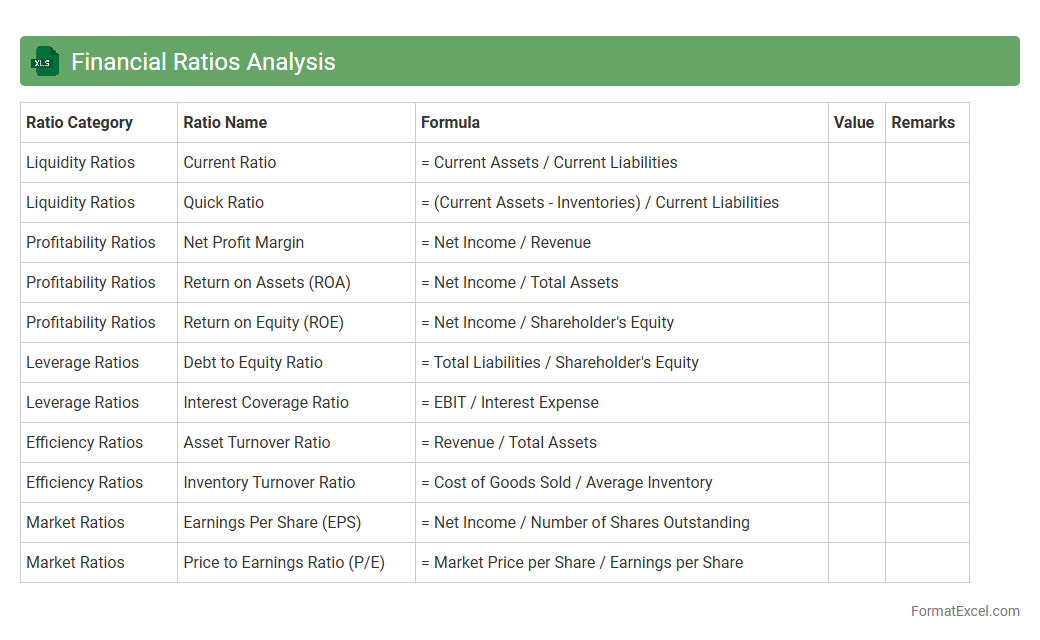Click the Financial Ratios Analysis title
Viewport: 1040px width, 640px height.
coord(203,62)
